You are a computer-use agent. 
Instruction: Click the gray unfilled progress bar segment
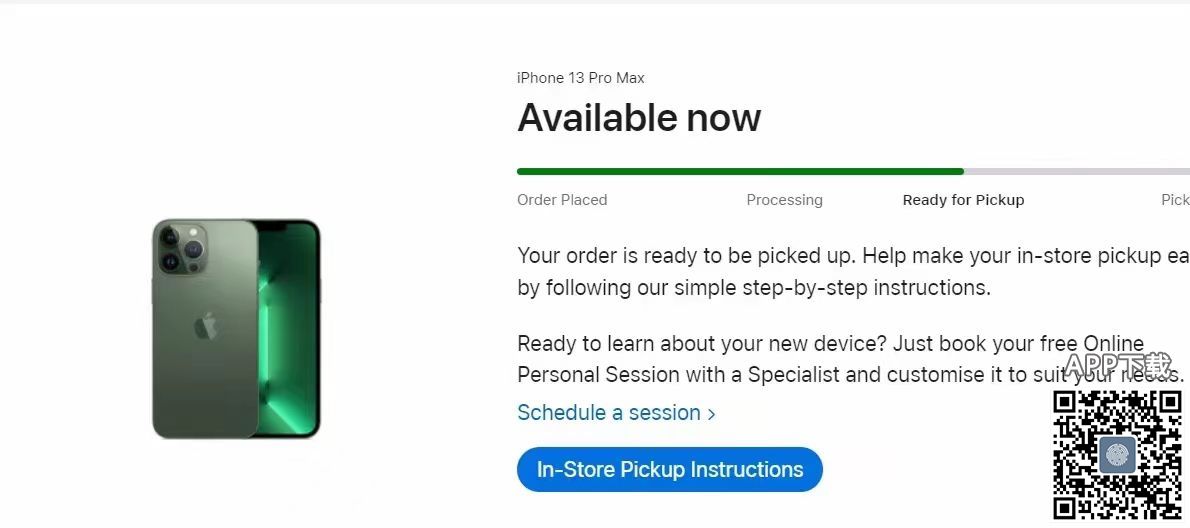(1076, 172)
